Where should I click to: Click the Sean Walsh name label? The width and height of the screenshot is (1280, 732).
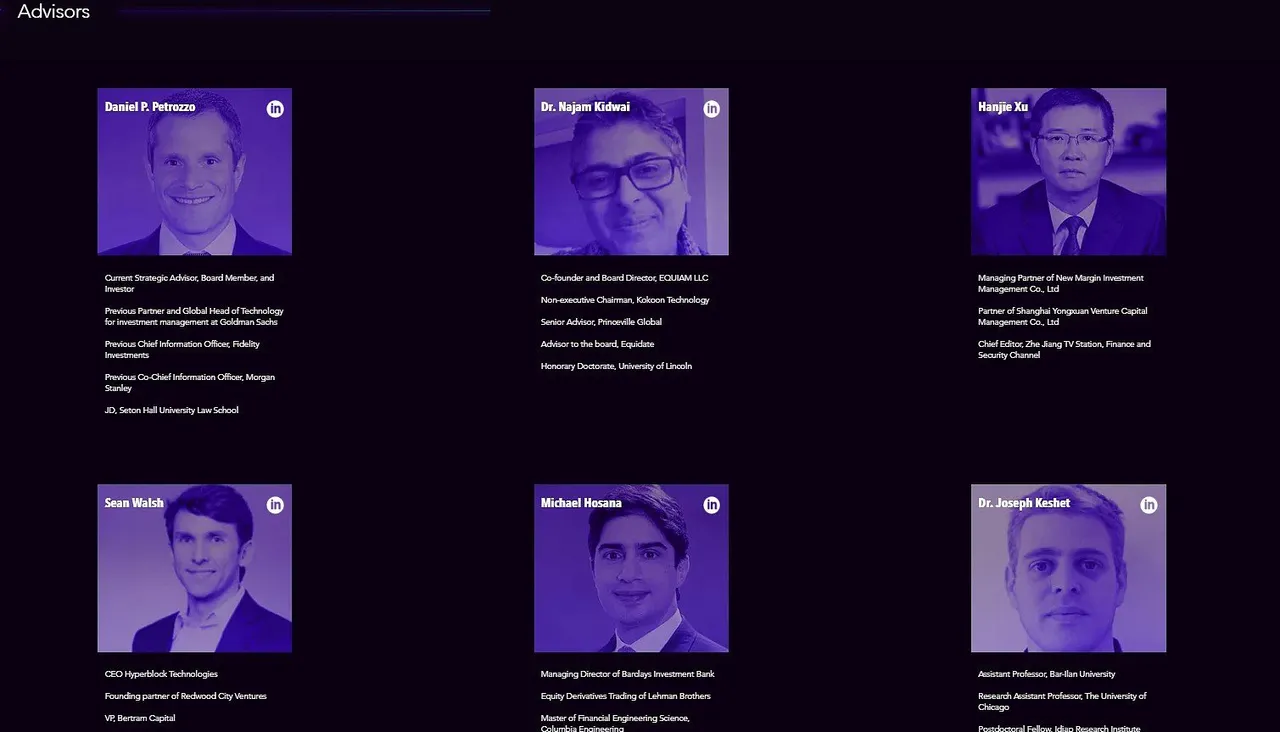pyautogui.click(x=134, y=503)
